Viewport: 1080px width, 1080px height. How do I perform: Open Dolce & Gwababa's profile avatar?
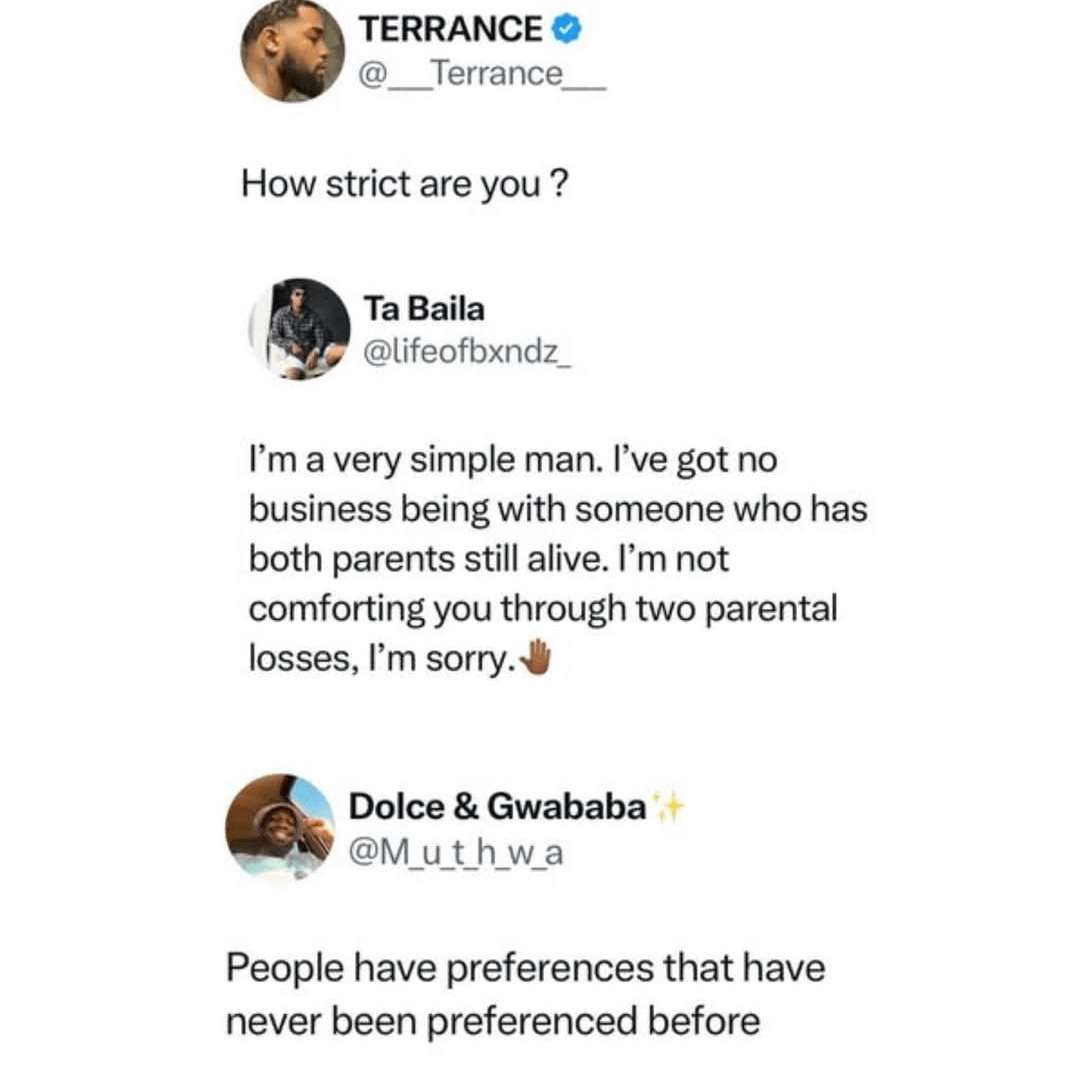279,826
